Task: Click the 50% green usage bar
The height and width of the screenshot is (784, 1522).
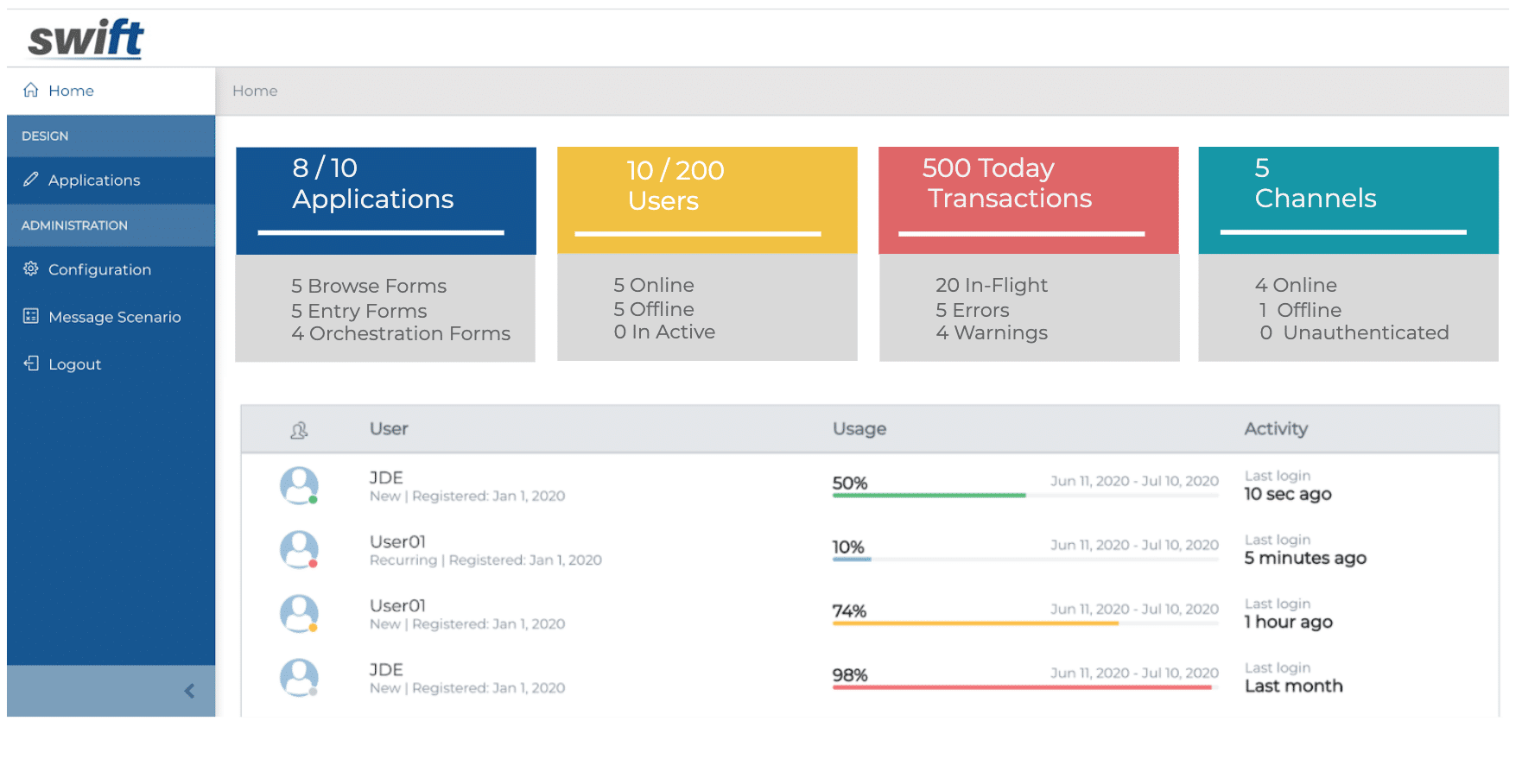Action: click(x=929, y=496)
